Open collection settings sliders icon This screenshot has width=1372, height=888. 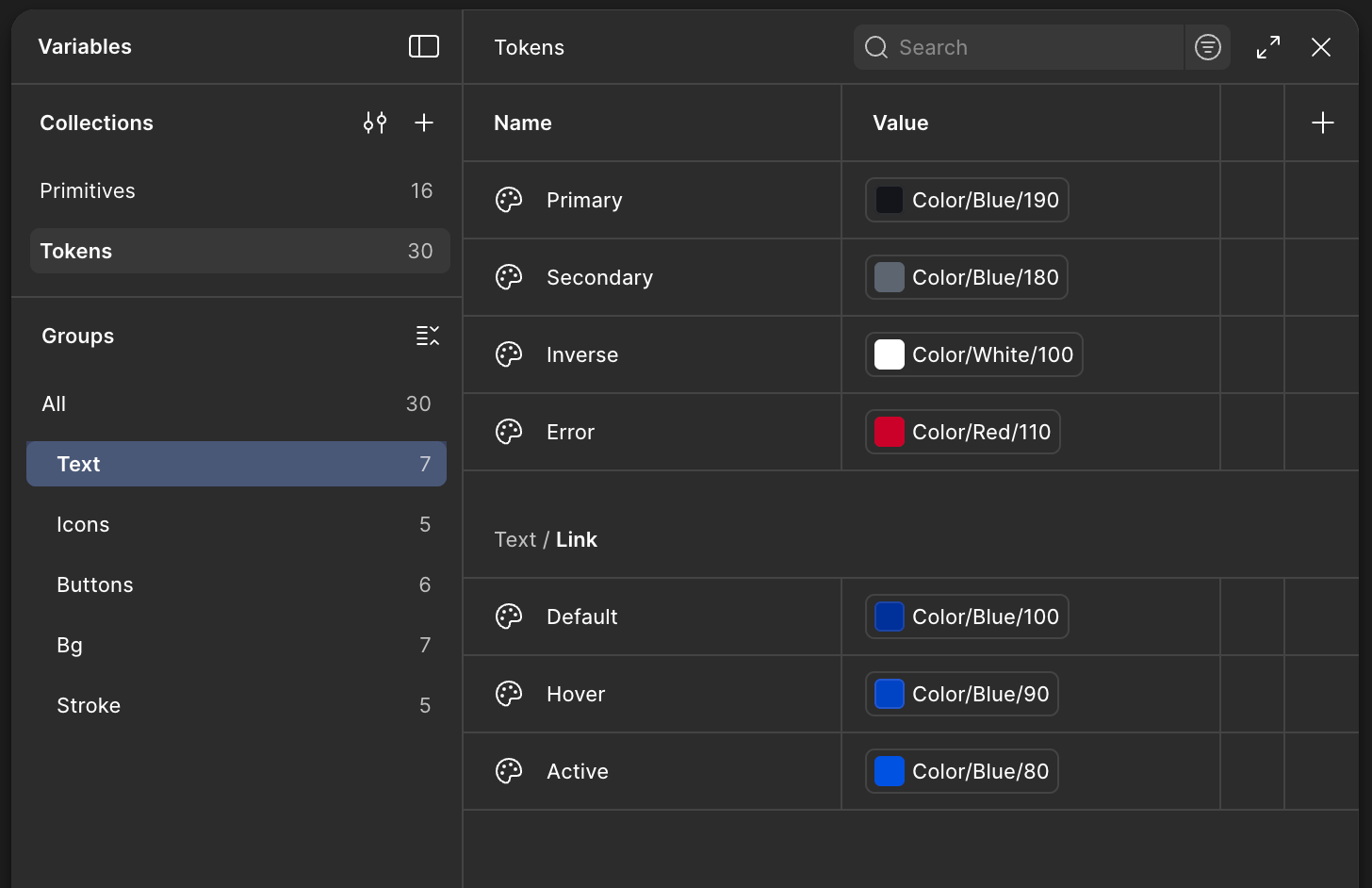click(x=375, y=123)
